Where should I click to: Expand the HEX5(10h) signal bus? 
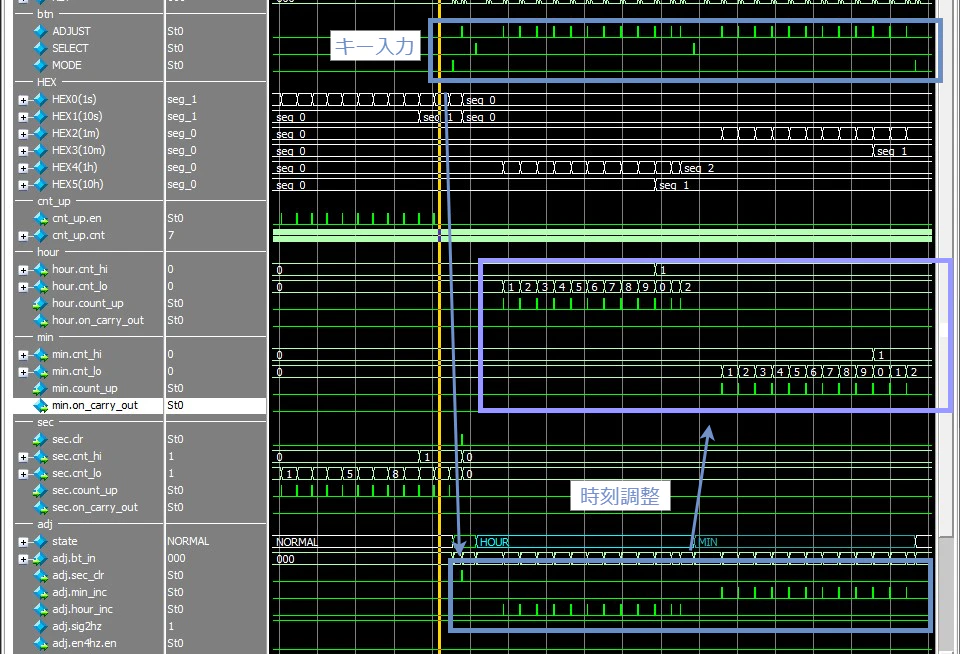(x=23, y=185)
